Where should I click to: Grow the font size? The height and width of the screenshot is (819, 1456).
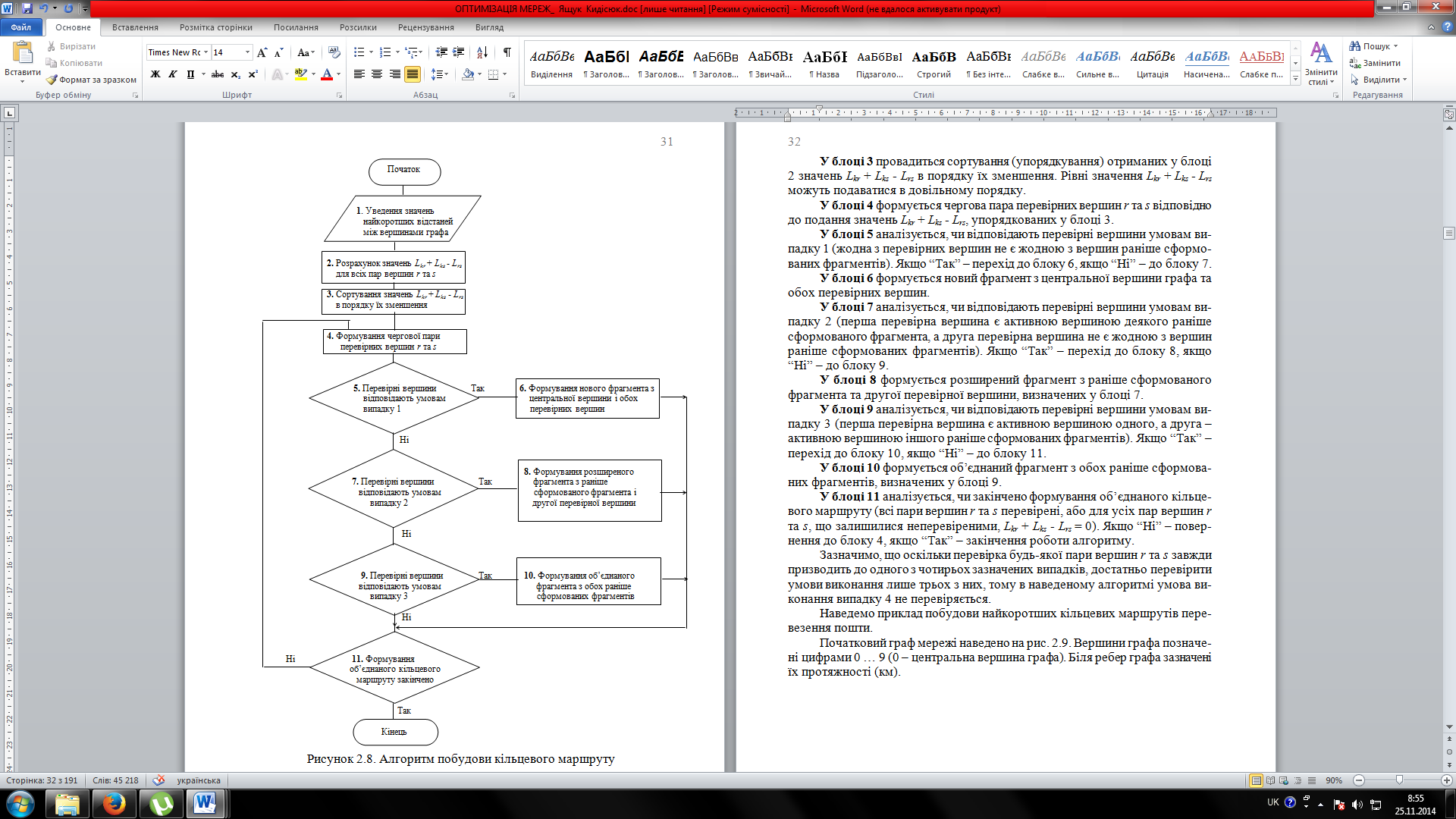point(262,52)
